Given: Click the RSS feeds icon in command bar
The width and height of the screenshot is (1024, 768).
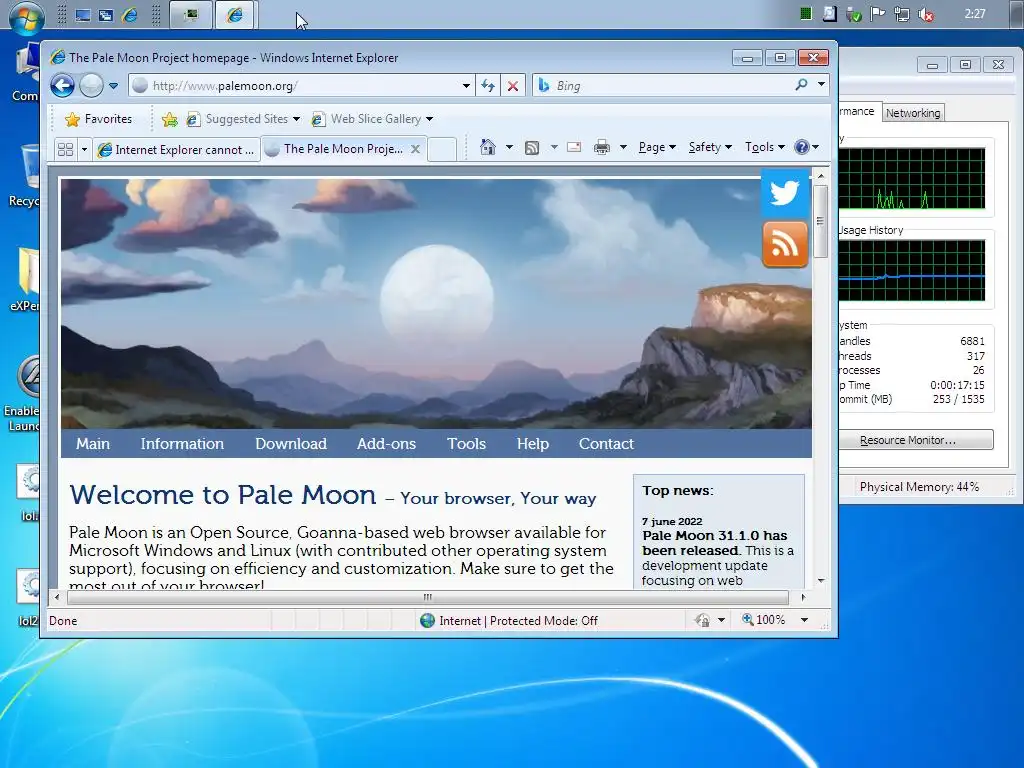Looking at the screenshot, I should click(x=532, y=148).
